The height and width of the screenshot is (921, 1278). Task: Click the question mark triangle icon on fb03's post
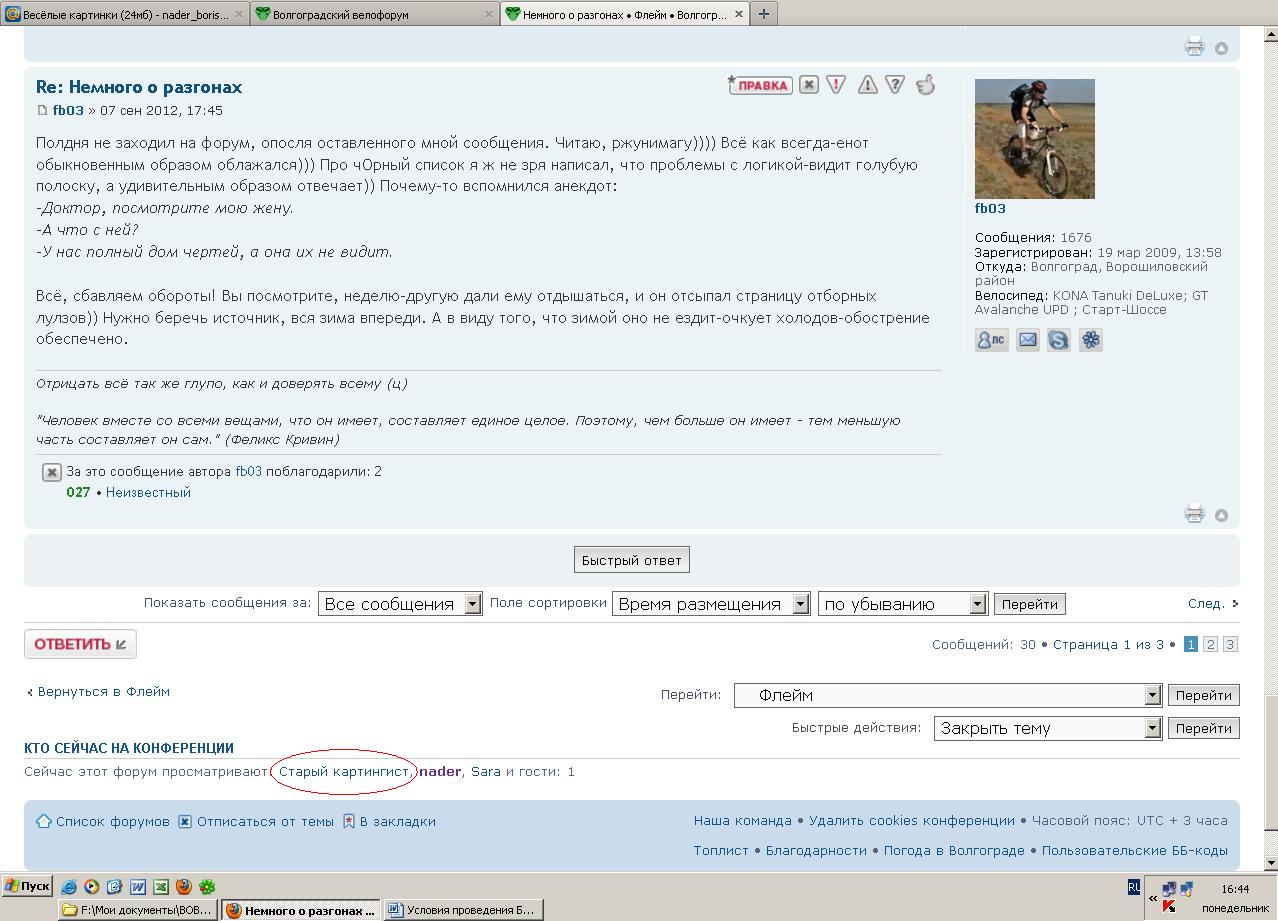click(895, 85)
